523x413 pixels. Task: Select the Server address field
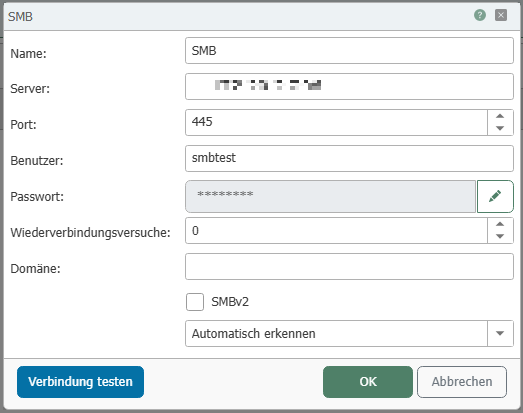[349, 86]
